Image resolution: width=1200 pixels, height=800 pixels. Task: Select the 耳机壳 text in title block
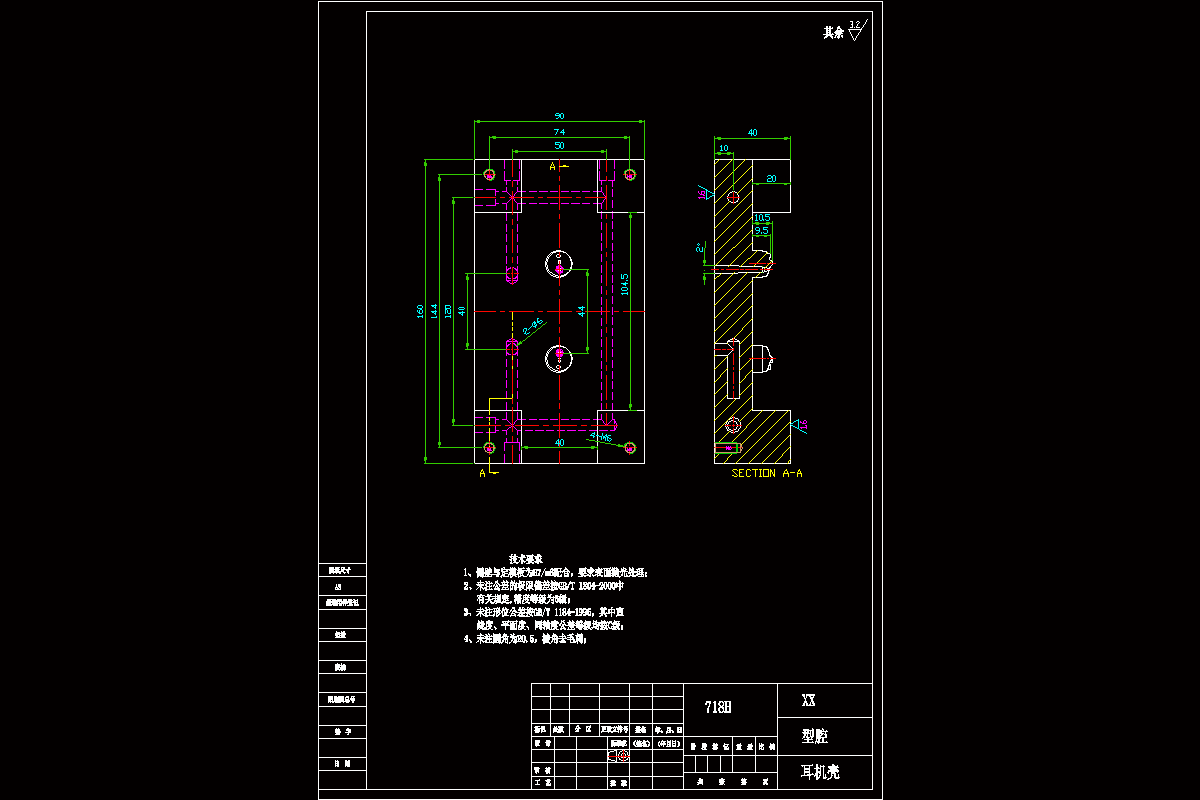pyautogui.click(x=821, y=773)
